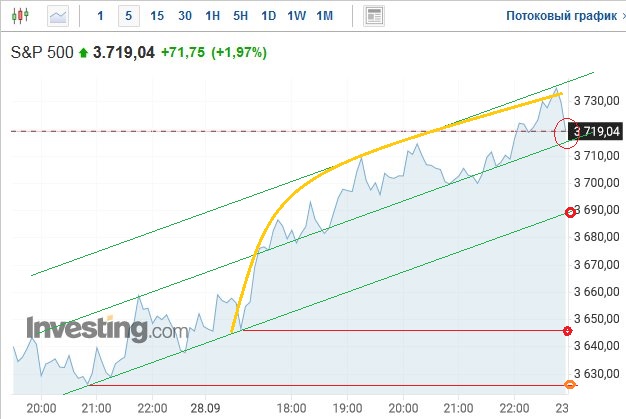Switch to the 30 minute timeframe
The height and width of the screenshot is (419, 626).
coord(185,16)
